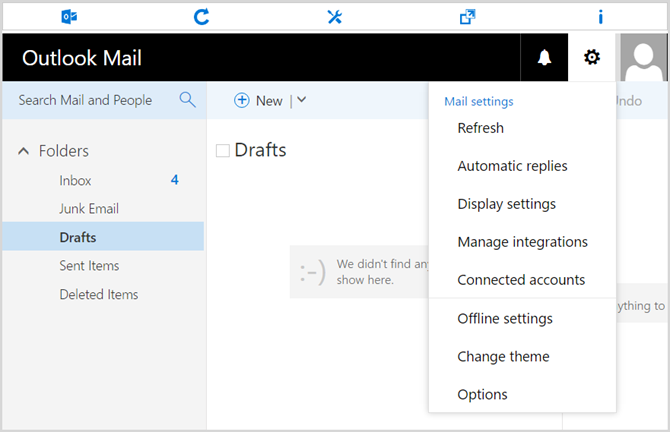Select Manage integrations option
The image size is (670, 432).
pyautogui.click(x=522, y=242)
